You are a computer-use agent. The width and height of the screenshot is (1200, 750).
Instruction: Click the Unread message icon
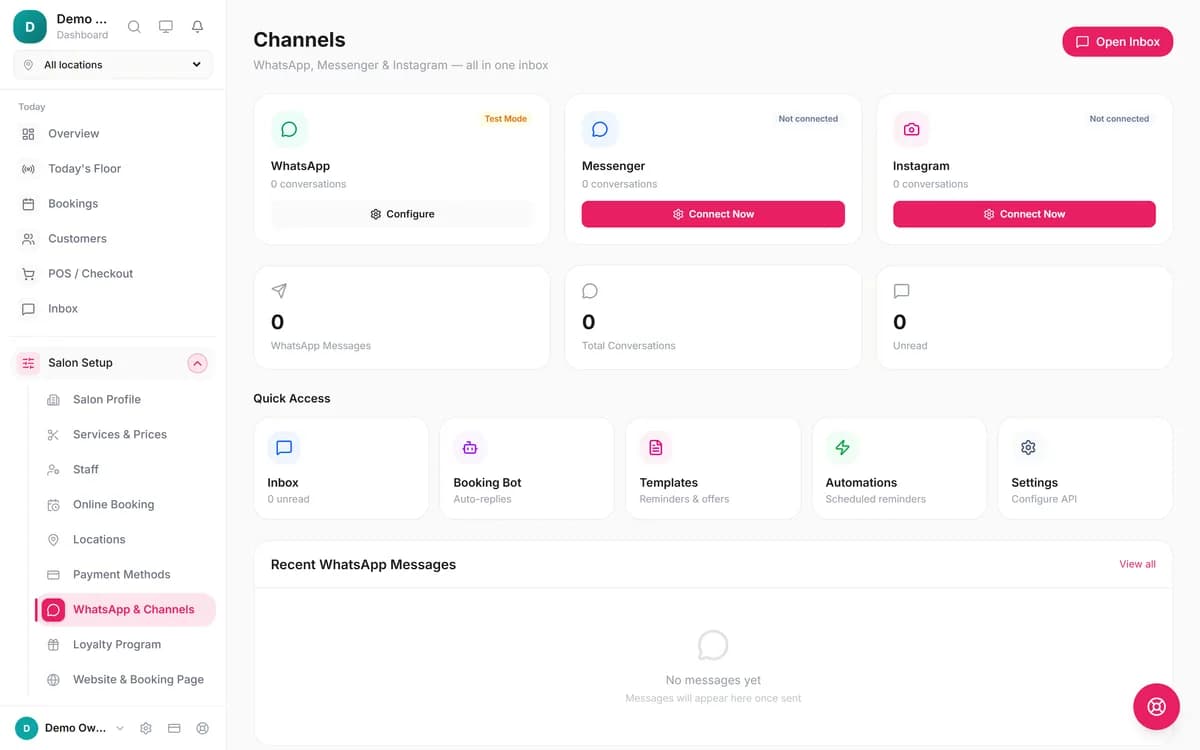(901, 291)
